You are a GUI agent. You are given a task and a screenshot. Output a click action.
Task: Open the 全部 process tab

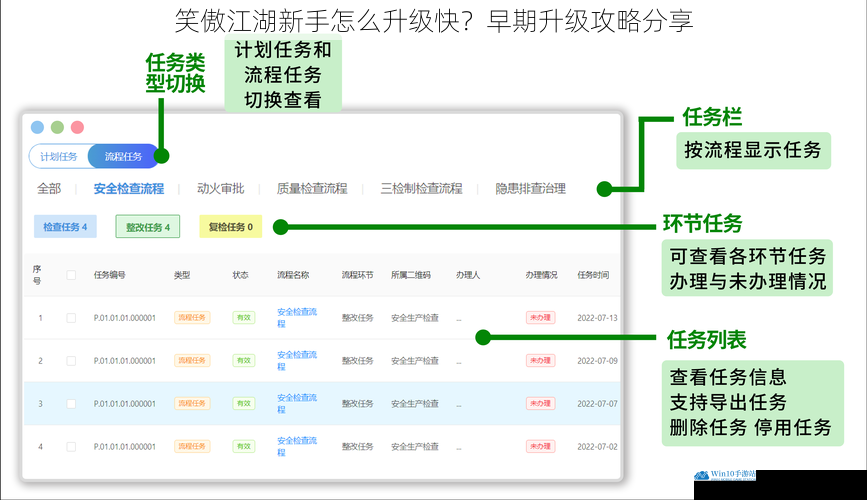49,189
